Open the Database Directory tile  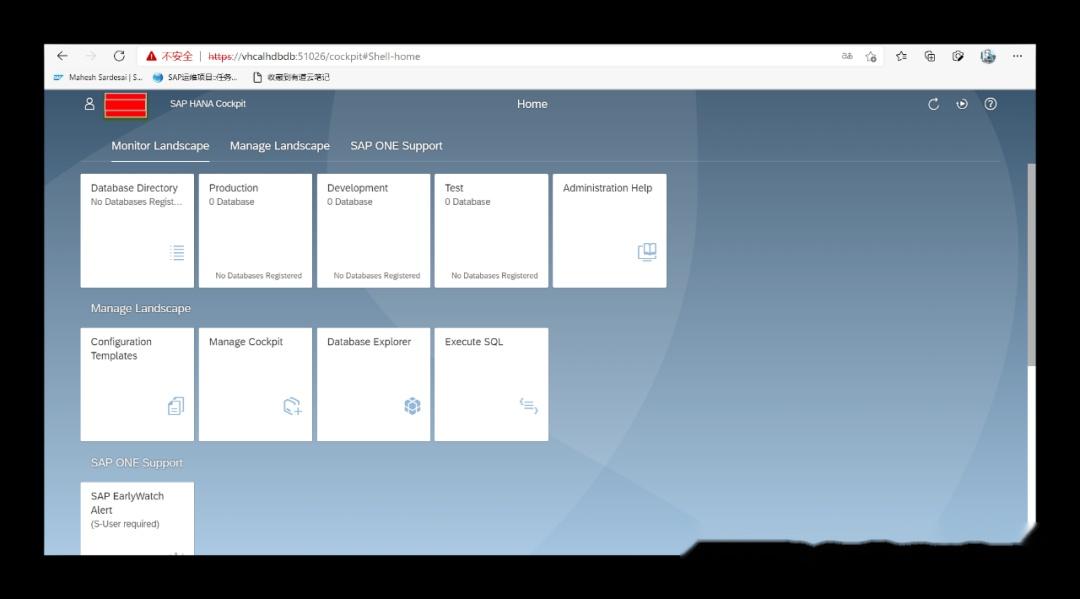pos(137,231)
